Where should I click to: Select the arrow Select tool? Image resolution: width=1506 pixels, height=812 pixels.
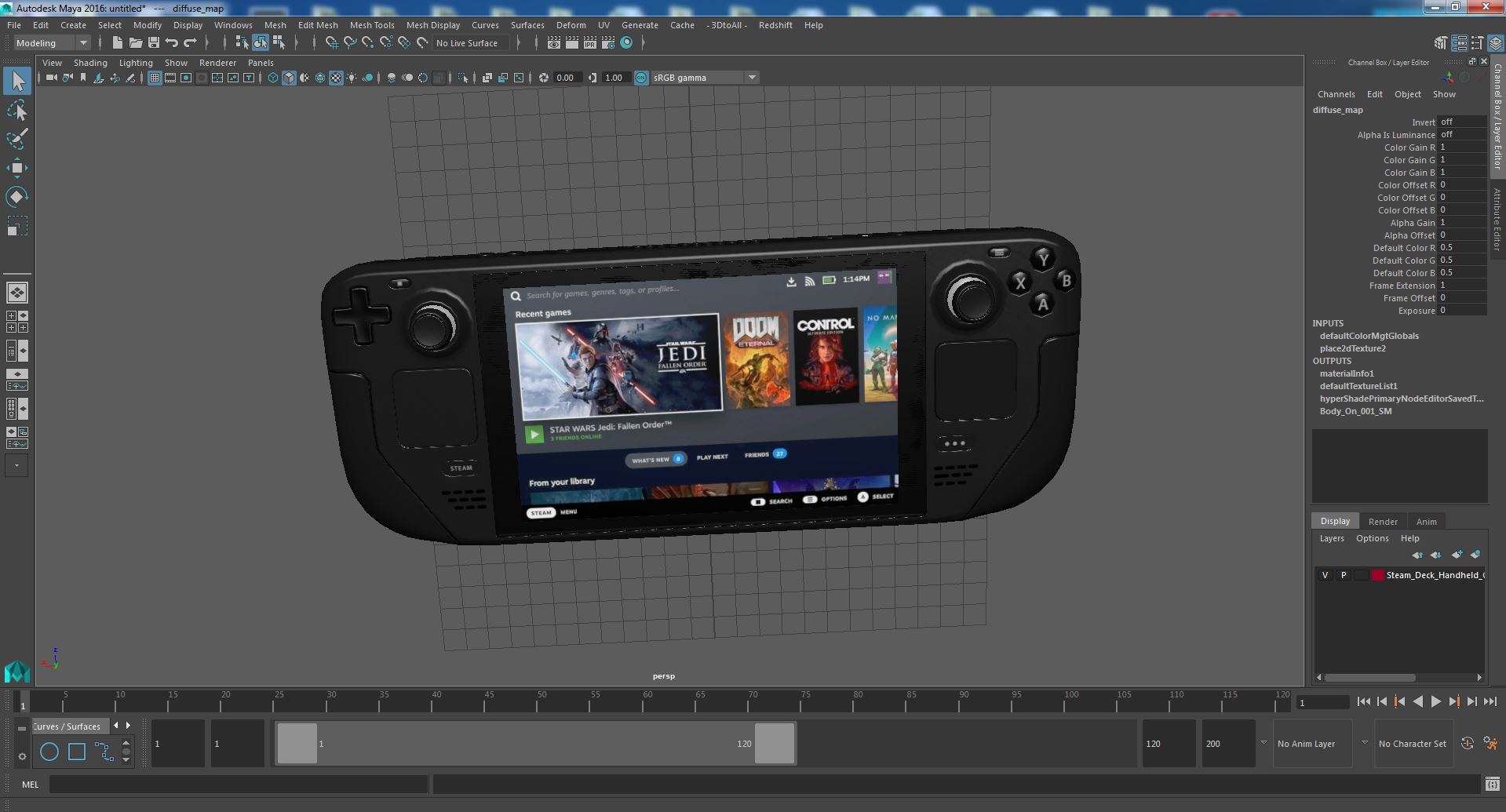click(17, 81)
